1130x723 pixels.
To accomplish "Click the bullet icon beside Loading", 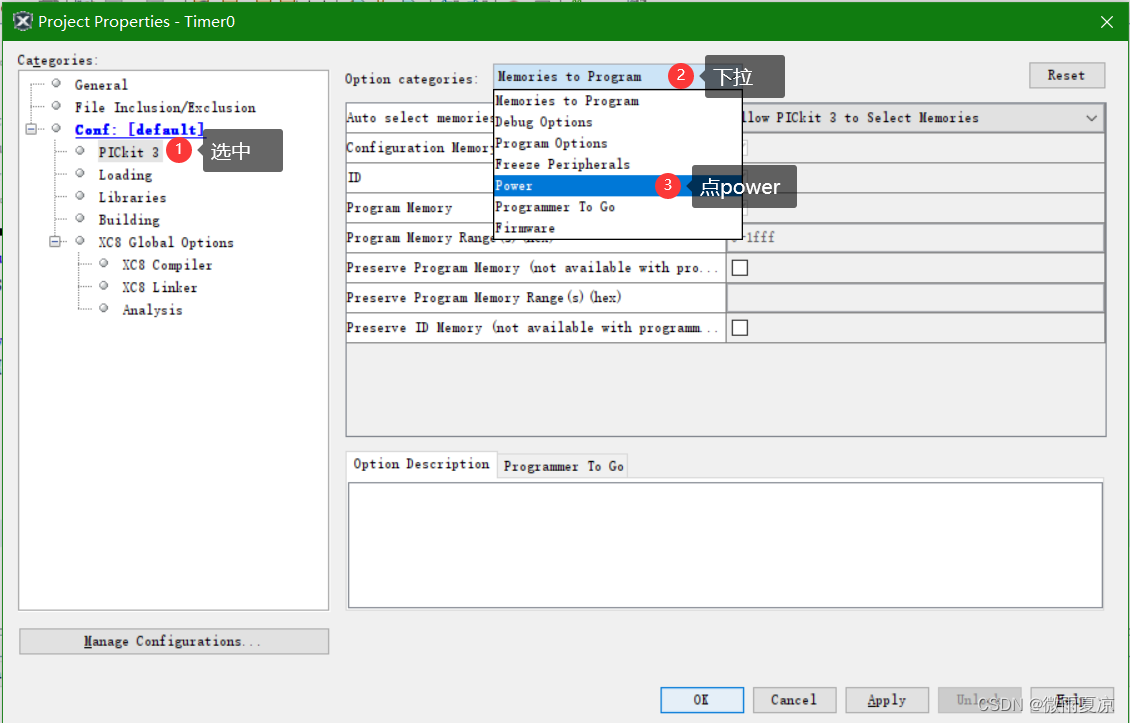I will pyautogui.click(x=80, y=174).
